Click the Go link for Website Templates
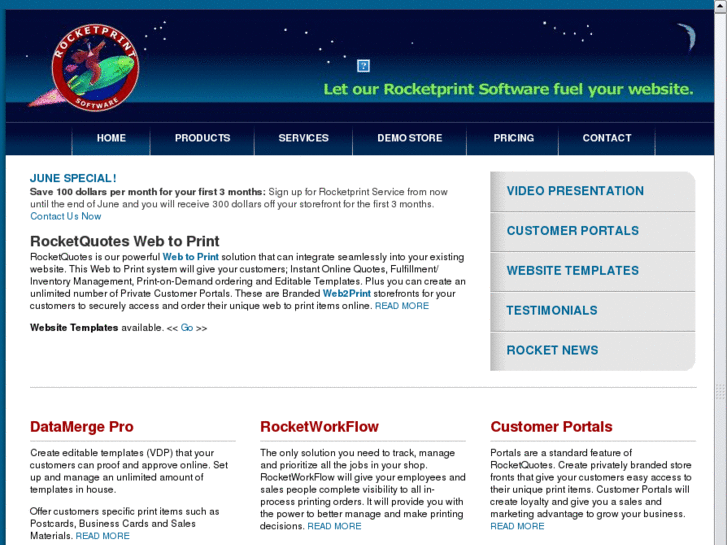727x545 pixels. [x=187, y=328]
